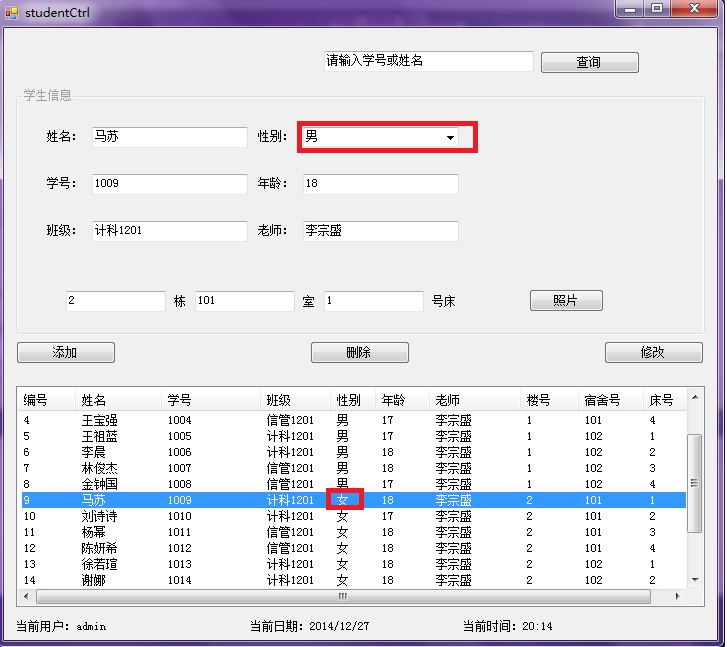Sort by the 宿舍号 column header

point(611,400)
